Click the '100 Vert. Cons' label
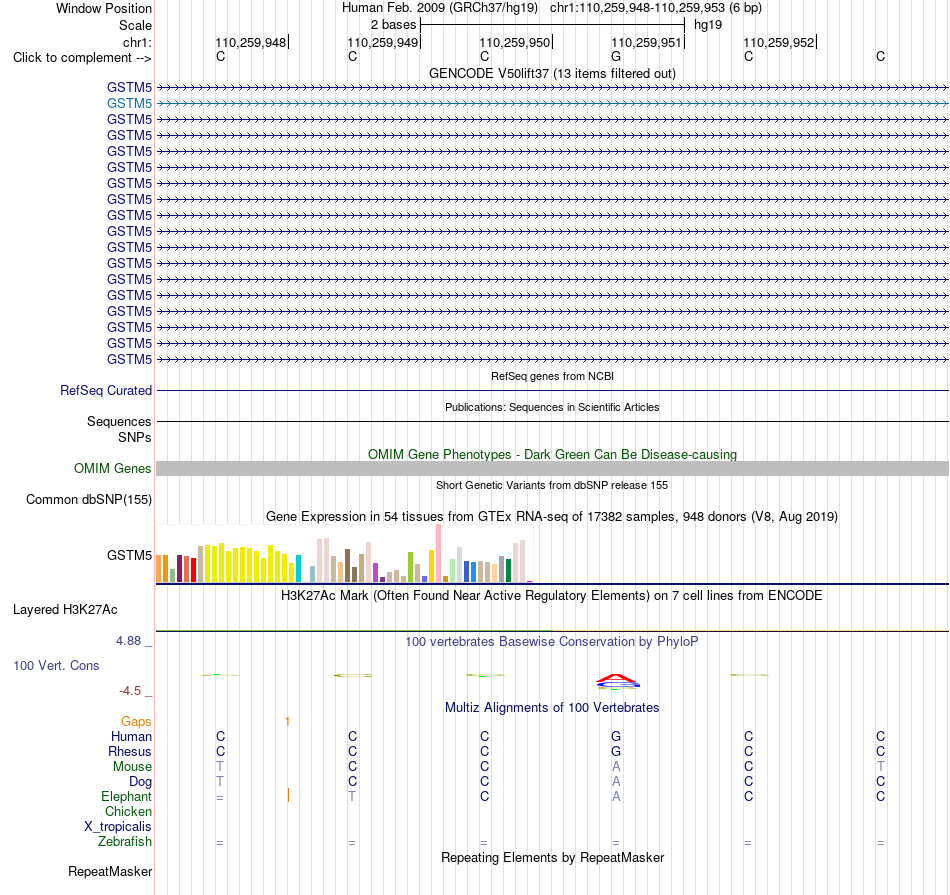 56,665
